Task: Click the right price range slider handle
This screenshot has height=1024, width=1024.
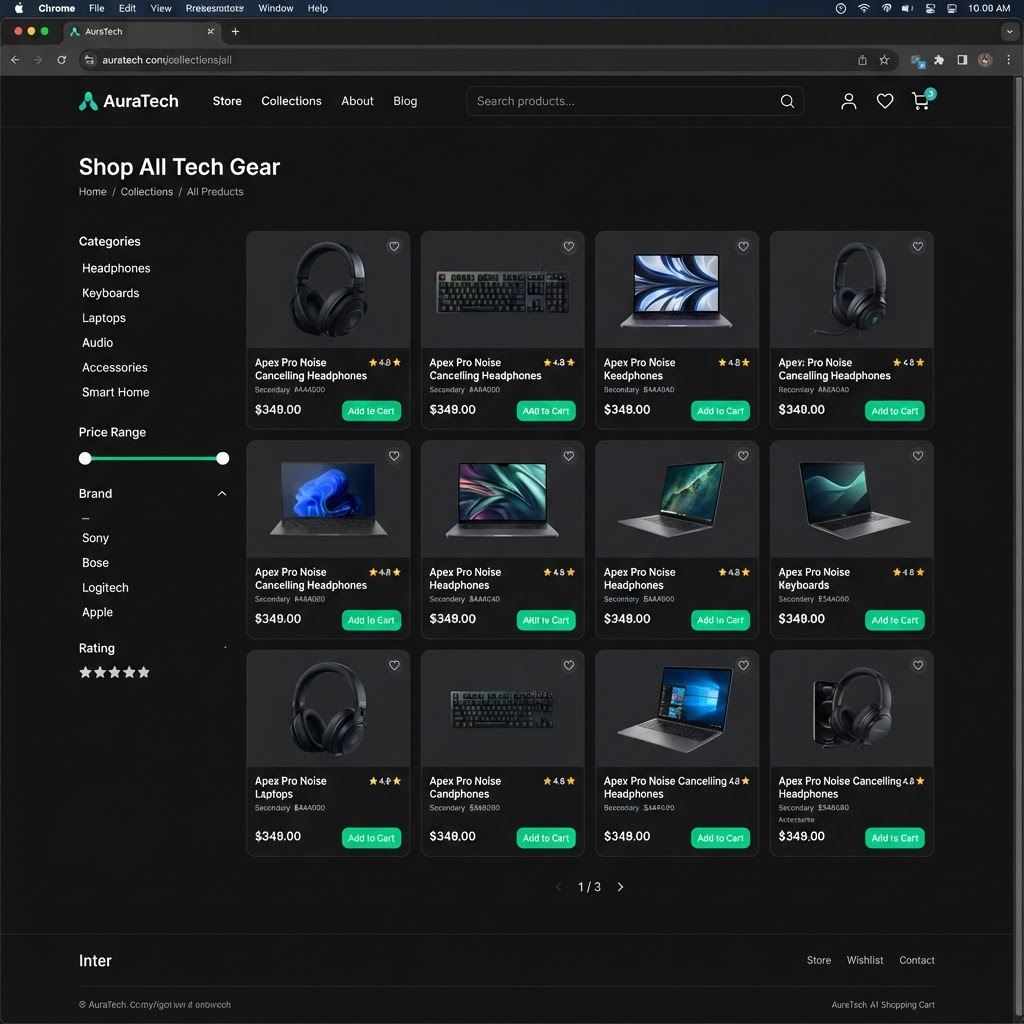Action: (223, 458)
